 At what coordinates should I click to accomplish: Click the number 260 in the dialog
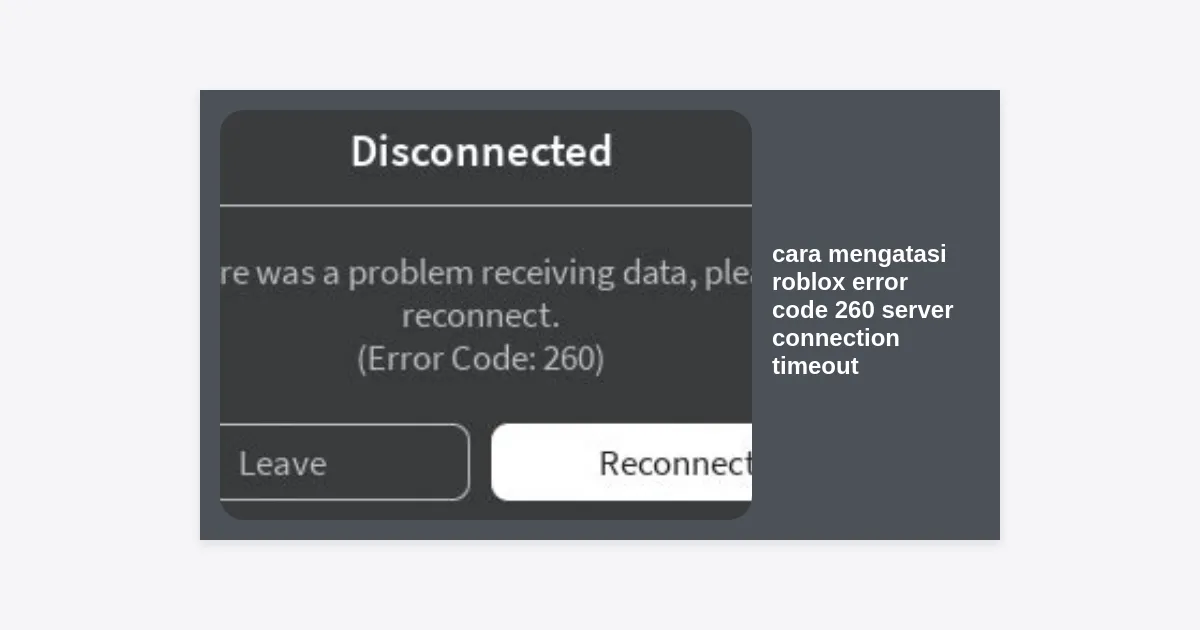(x=570, y=358)
